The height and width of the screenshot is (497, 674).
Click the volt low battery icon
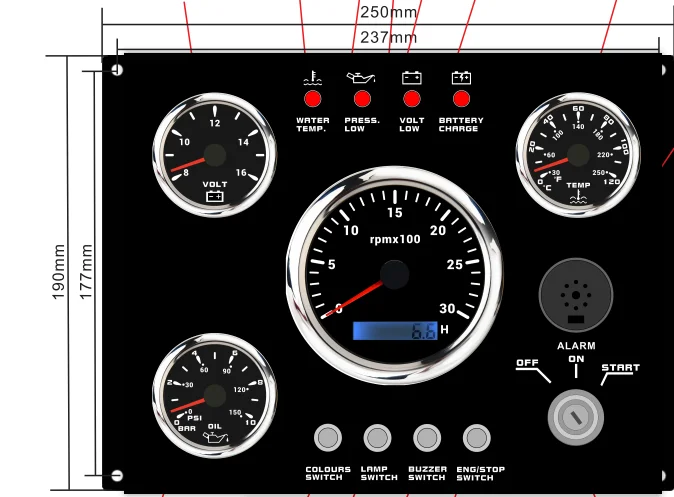(x=411, y=77)
